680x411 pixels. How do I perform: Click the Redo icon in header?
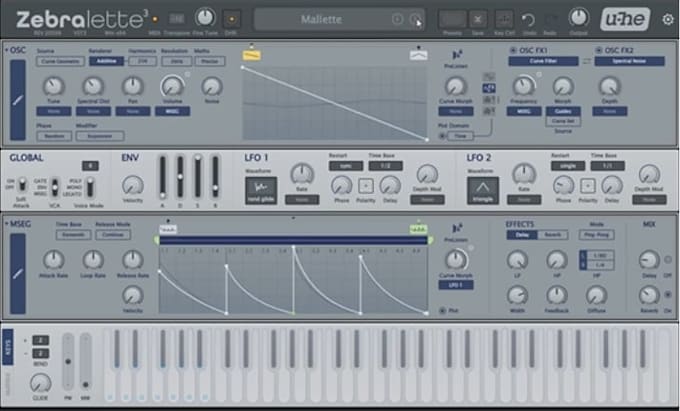coord(550,20)
